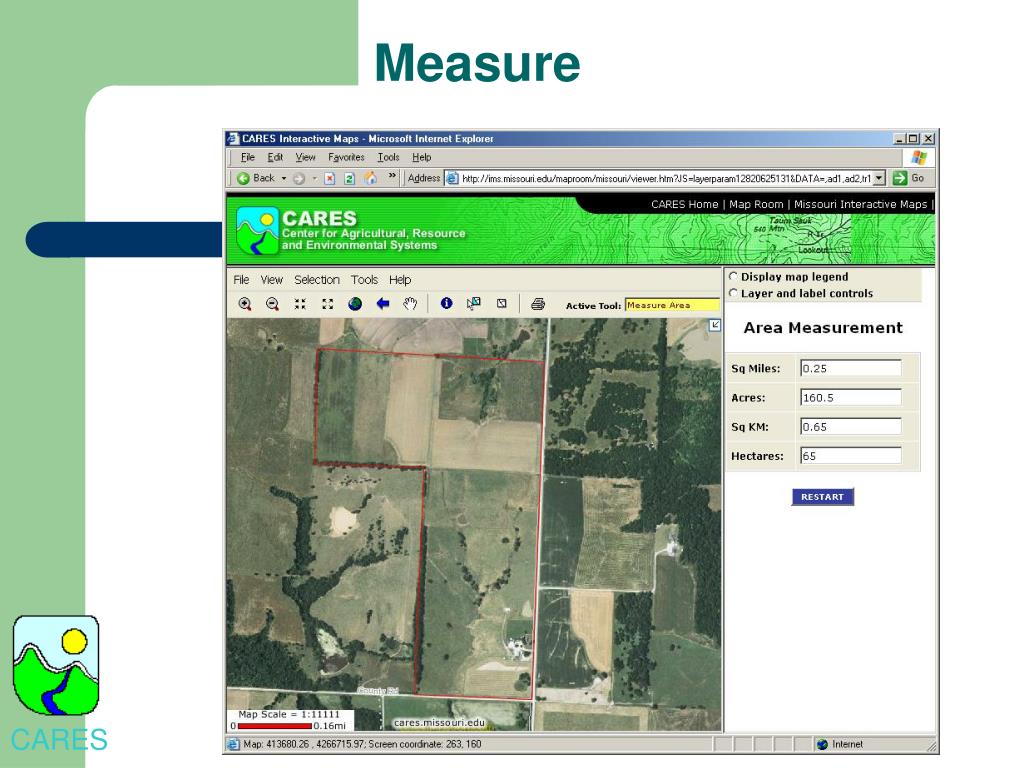Click the outward-arrows fixed zoom out icon
The image size is (1024, 768).
point(327,304)
